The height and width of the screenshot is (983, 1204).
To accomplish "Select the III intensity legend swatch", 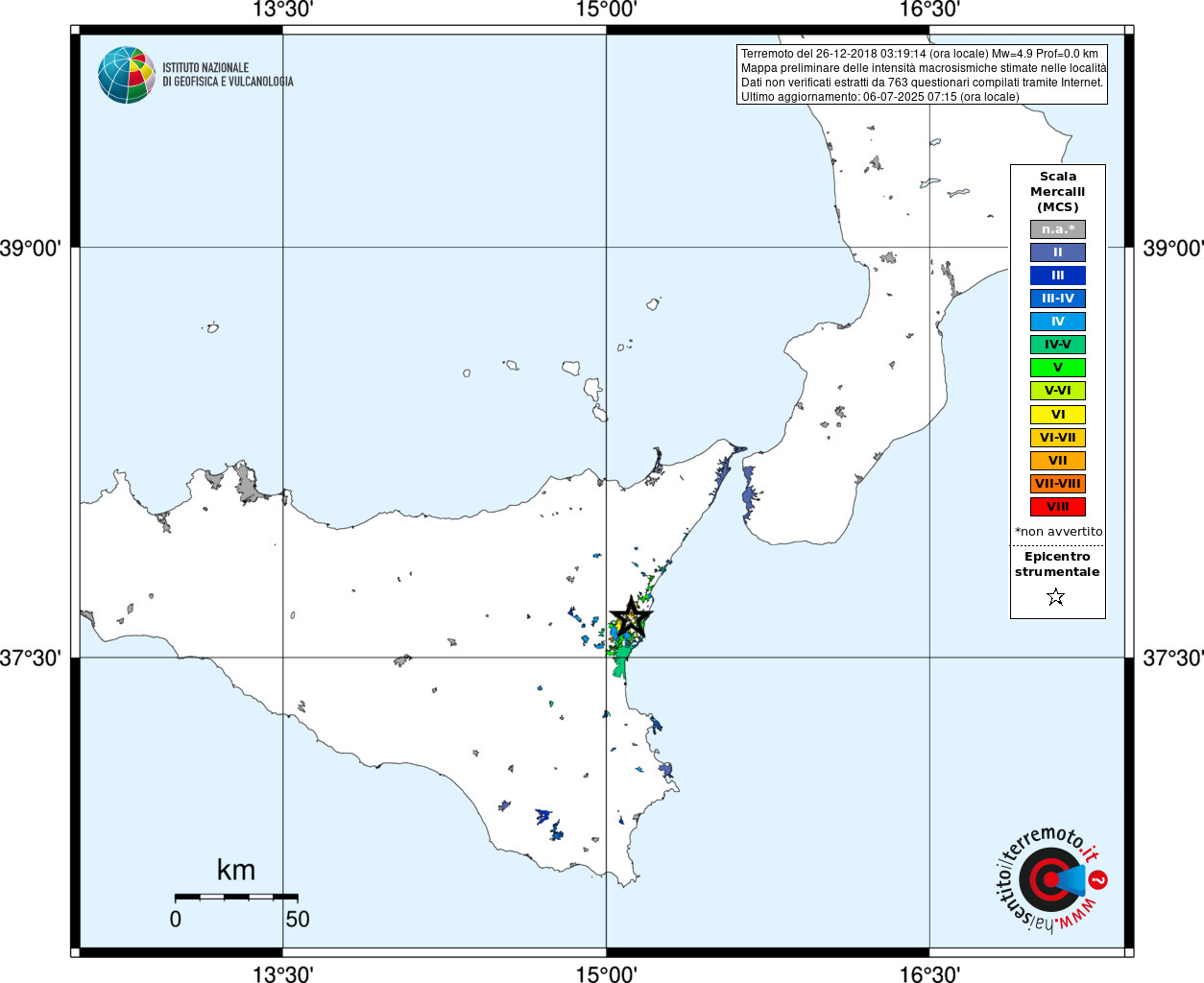I will [1058, 276].
